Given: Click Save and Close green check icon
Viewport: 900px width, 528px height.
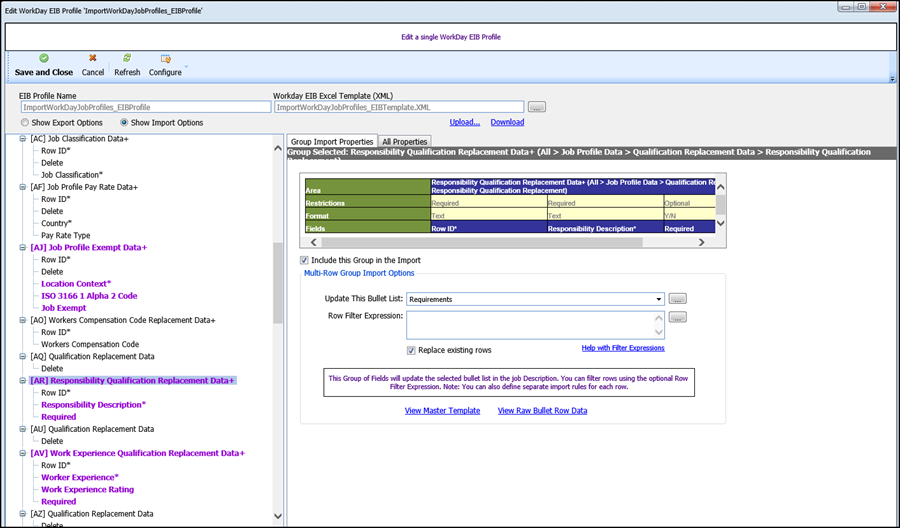Looking at the screenshot, I should (44, 58).
